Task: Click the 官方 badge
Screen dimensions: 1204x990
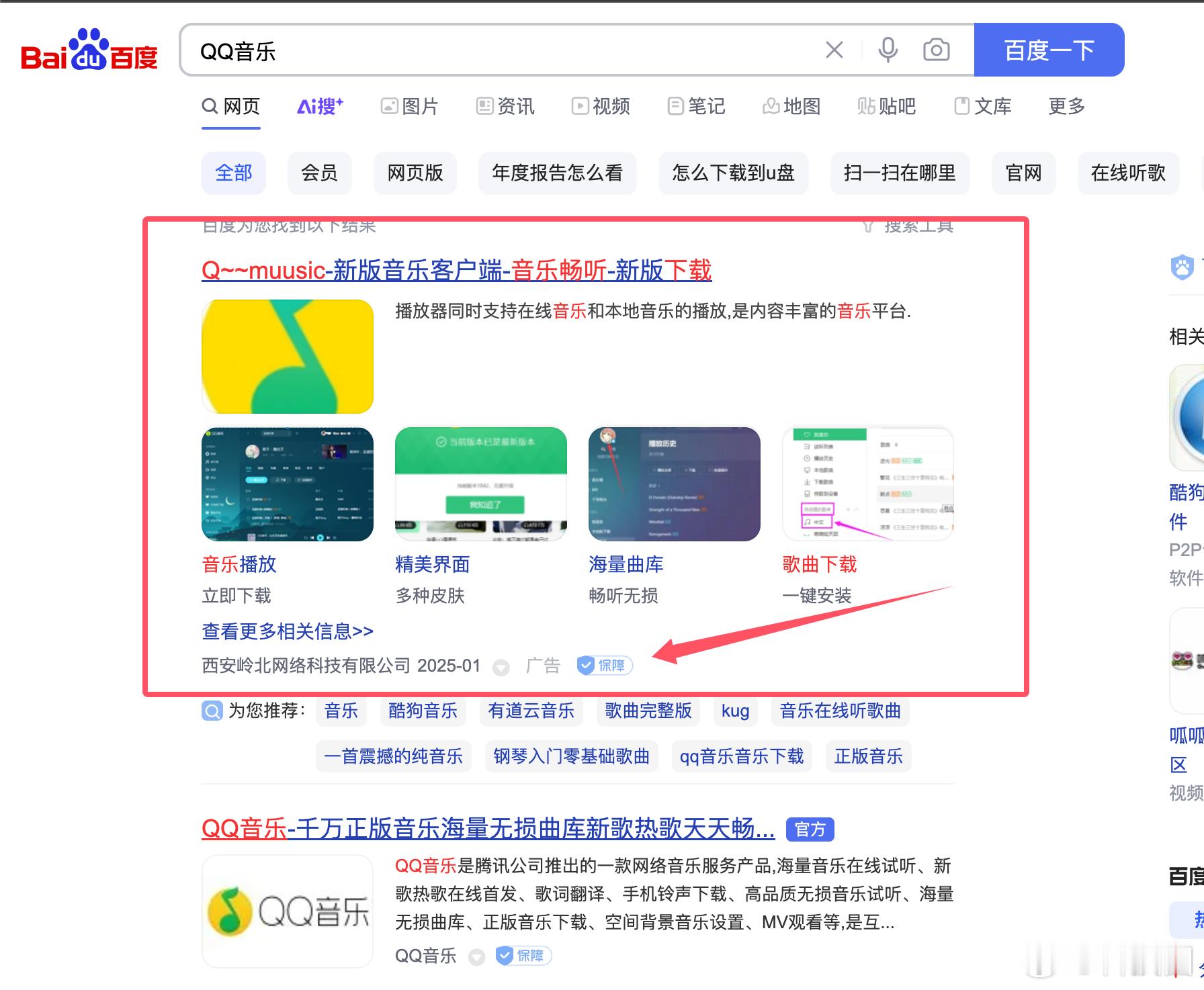Action: [x=810, y=829]
